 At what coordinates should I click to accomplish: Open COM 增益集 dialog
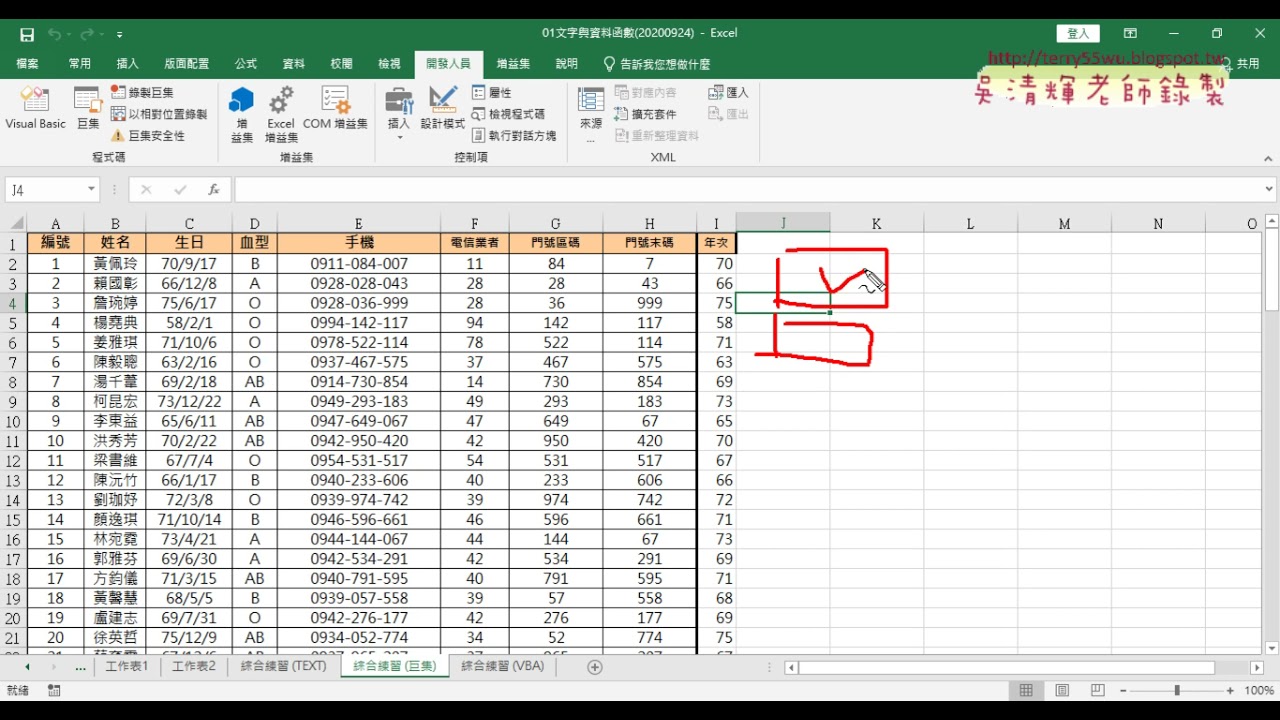(335, 108)
